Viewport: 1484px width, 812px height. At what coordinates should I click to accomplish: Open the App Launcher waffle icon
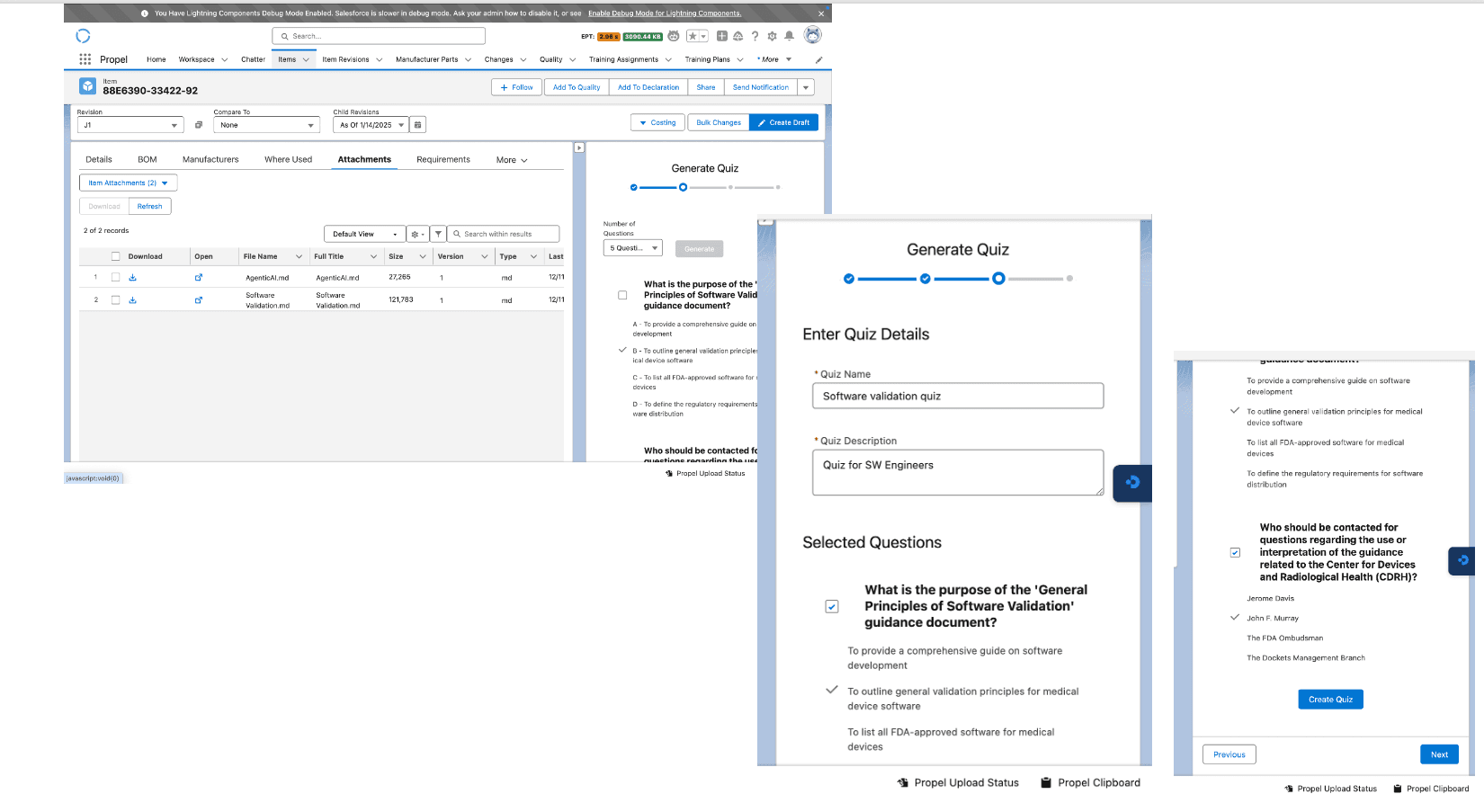point(85,59)
